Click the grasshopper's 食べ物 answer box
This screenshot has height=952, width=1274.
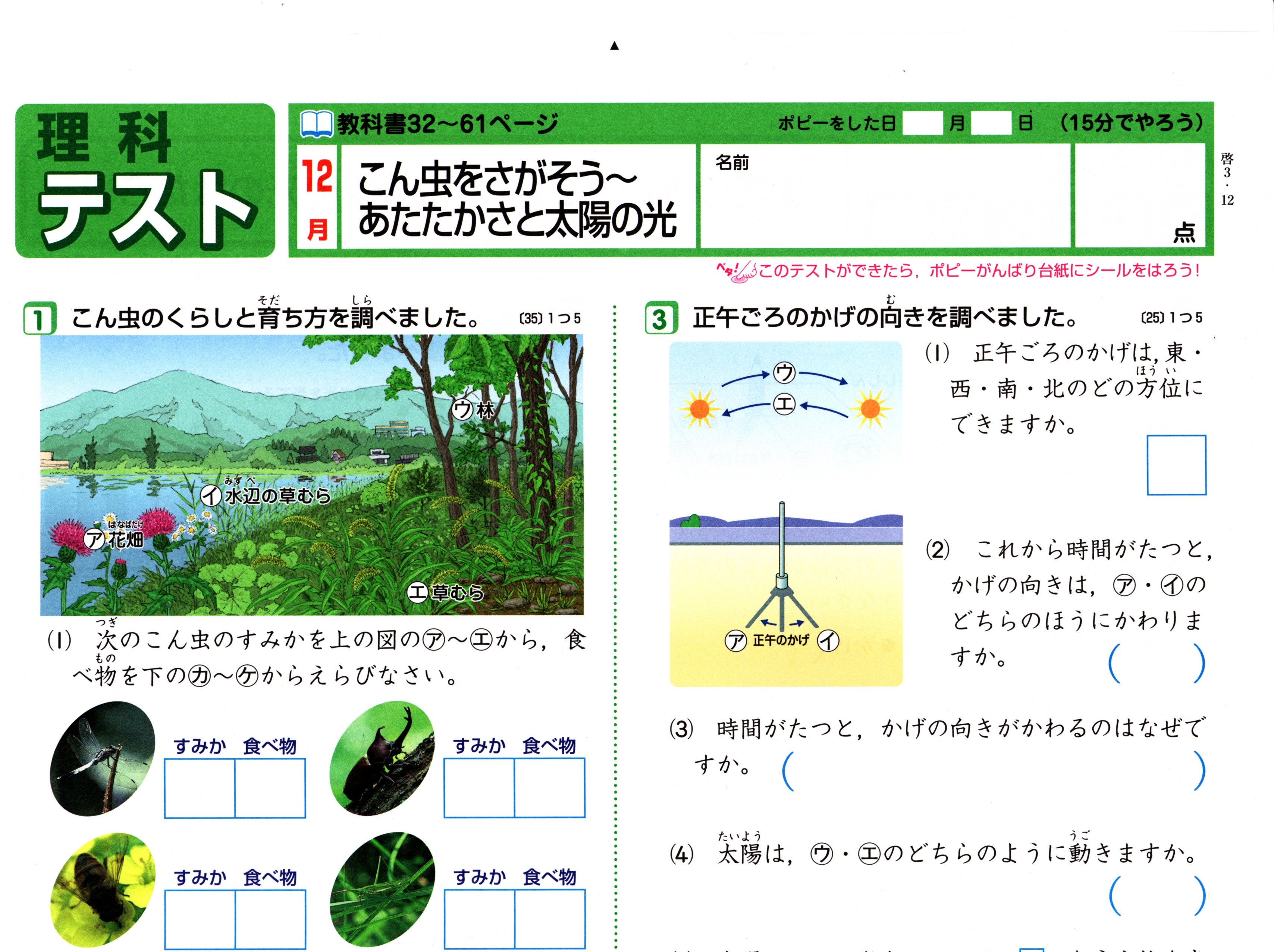[549, 918]
